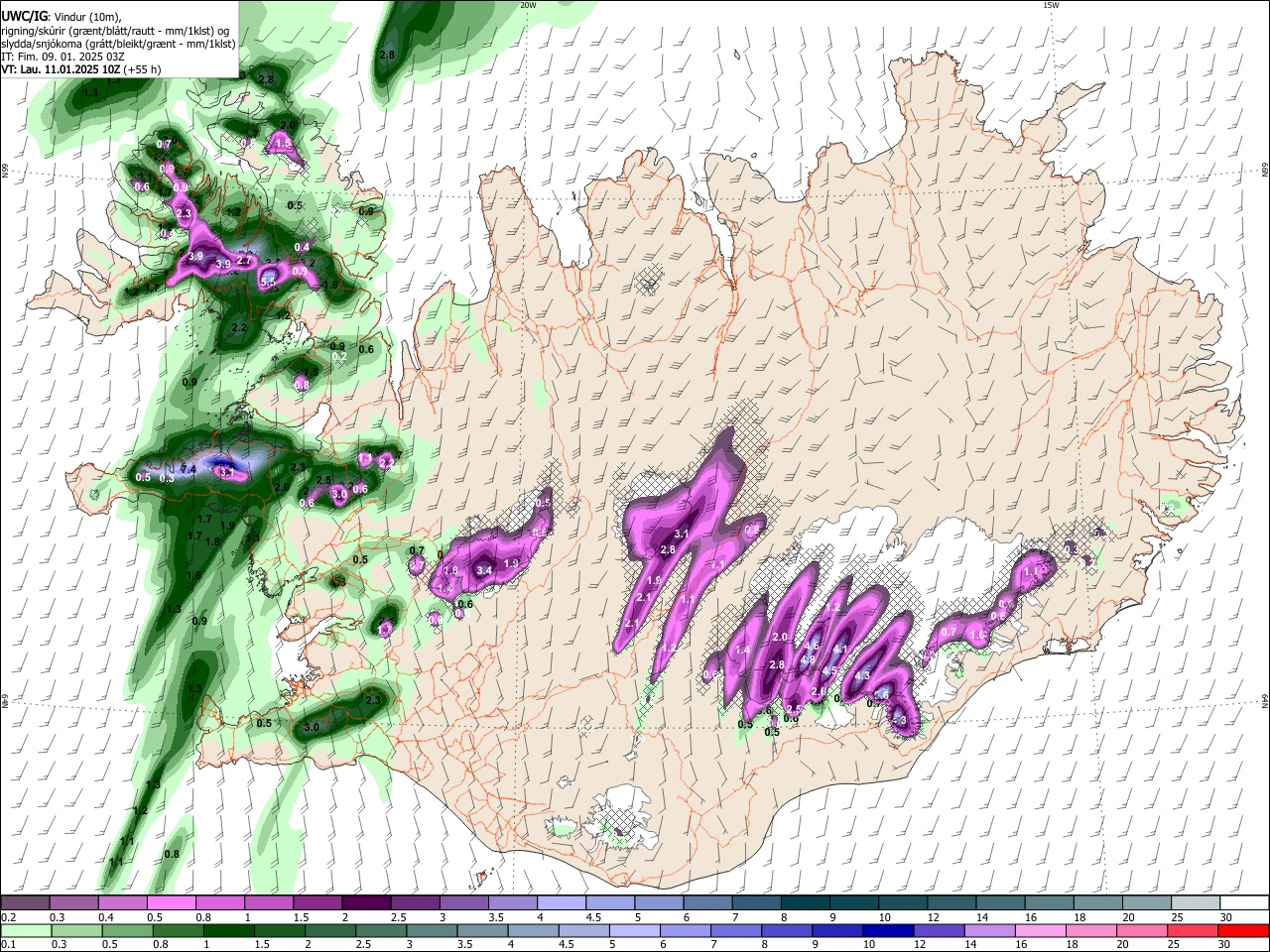The image size is (1270, 952).
Task: Click the initial time 'IT: Fim. 09. 01. 2025 03Z'
Action: (x=63, y=57)
